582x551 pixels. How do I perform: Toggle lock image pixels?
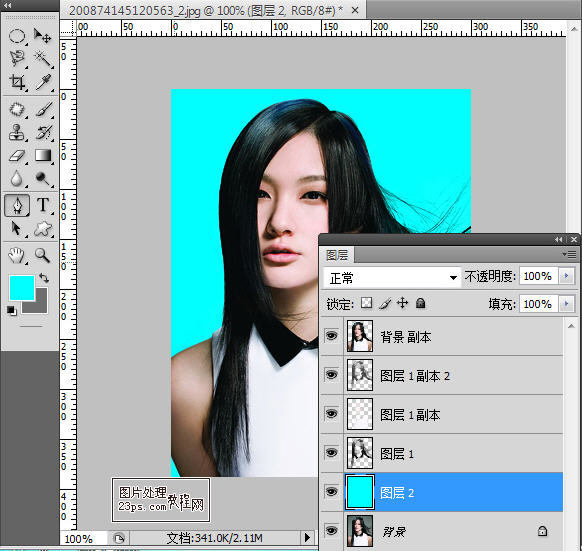(x=385, y=303)
